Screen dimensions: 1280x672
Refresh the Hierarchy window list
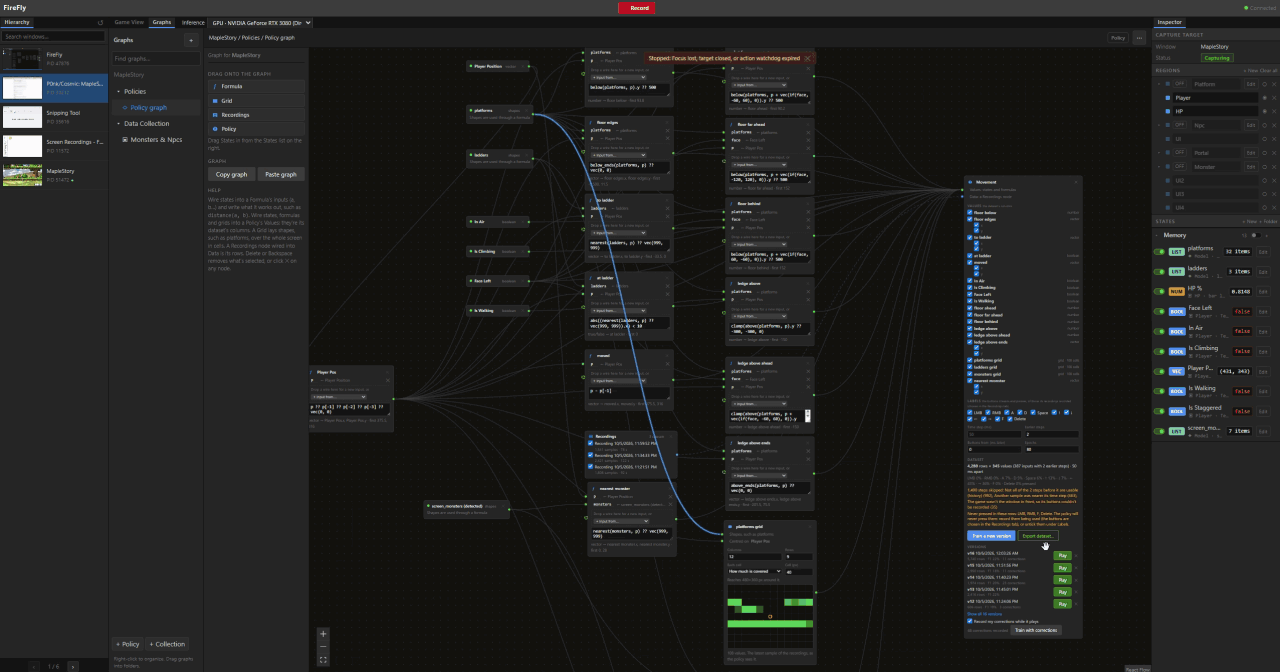click(x=100, y=22)
